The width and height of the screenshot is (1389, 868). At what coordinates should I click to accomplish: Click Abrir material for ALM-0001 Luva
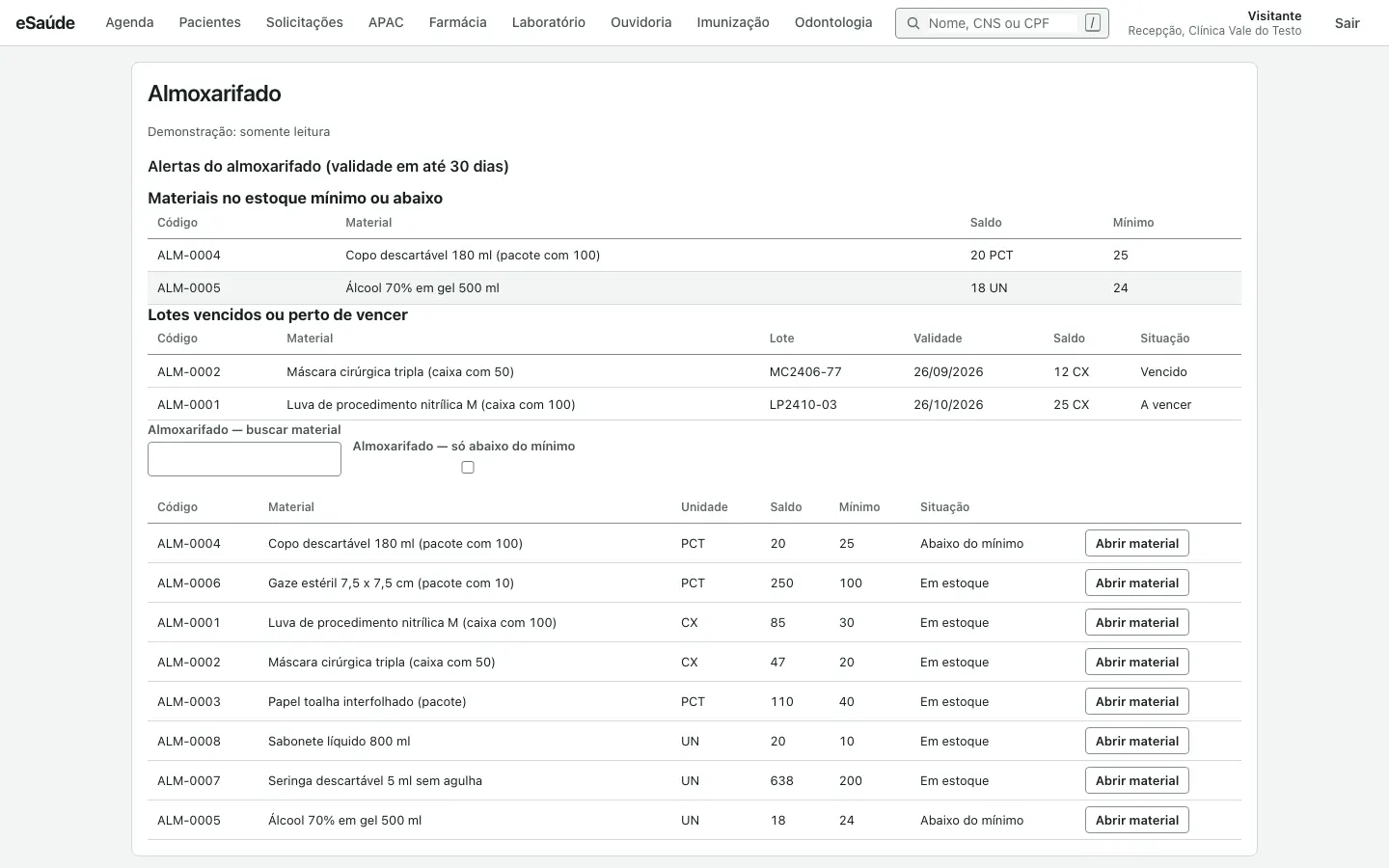pyautogui.click(x=1136, y=622)
